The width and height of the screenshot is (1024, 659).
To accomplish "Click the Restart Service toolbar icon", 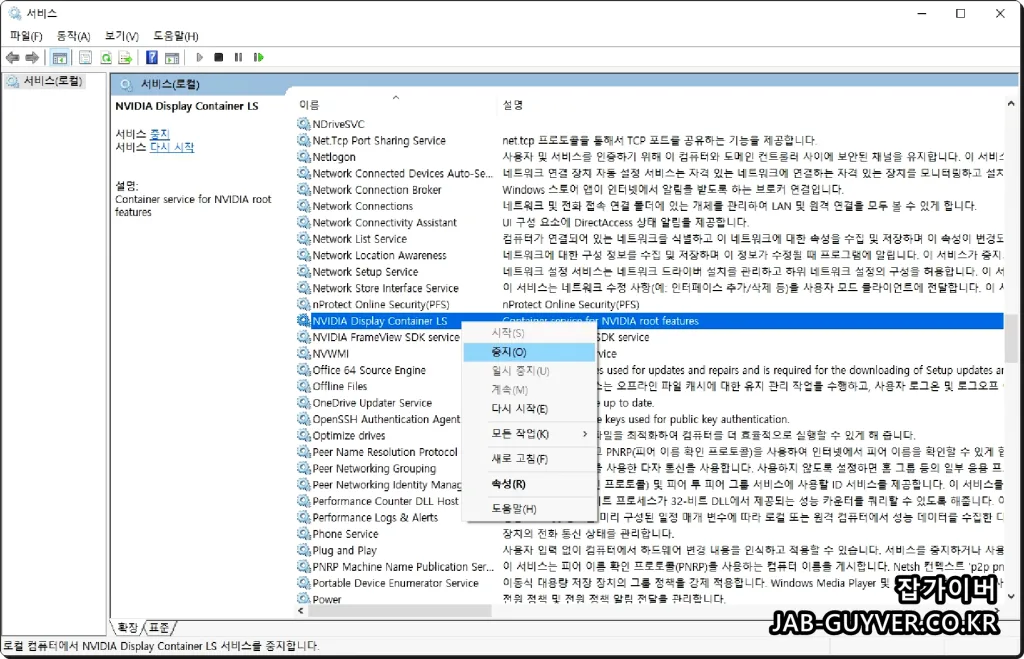I will (x=259, y=57).
